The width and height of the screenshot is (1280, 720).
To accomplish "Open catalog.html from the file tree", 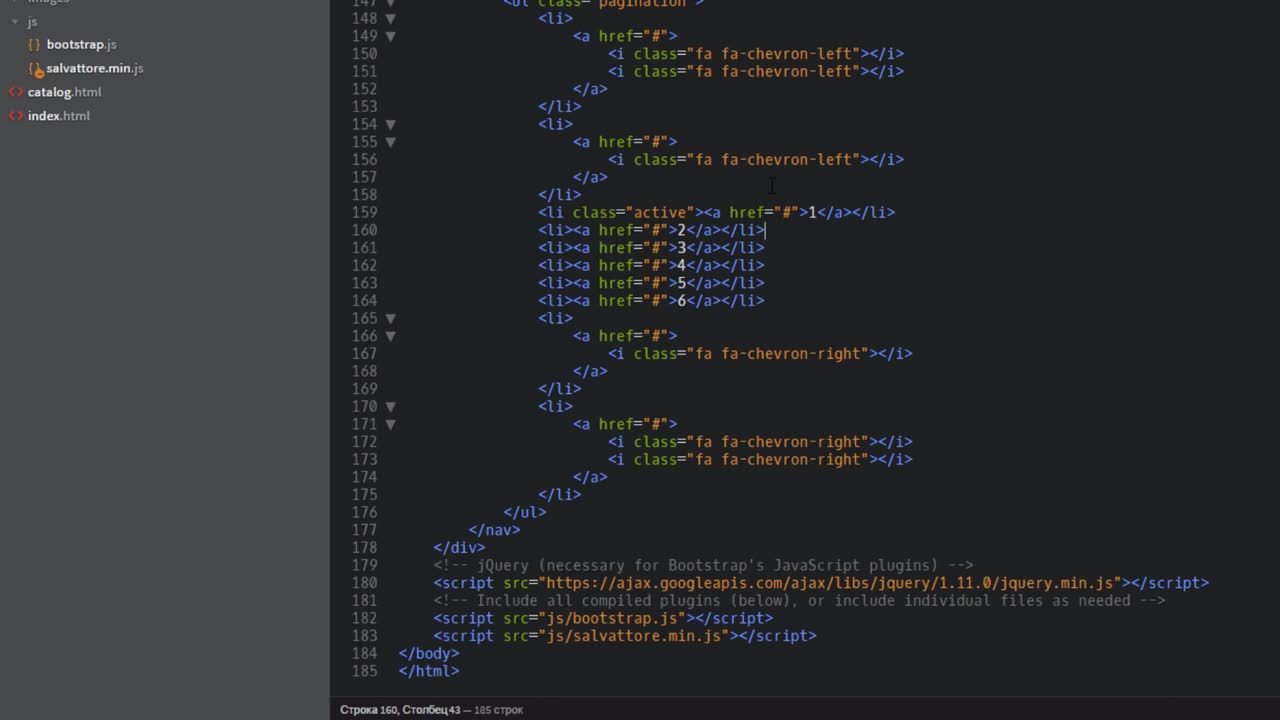I will [64, 92].
